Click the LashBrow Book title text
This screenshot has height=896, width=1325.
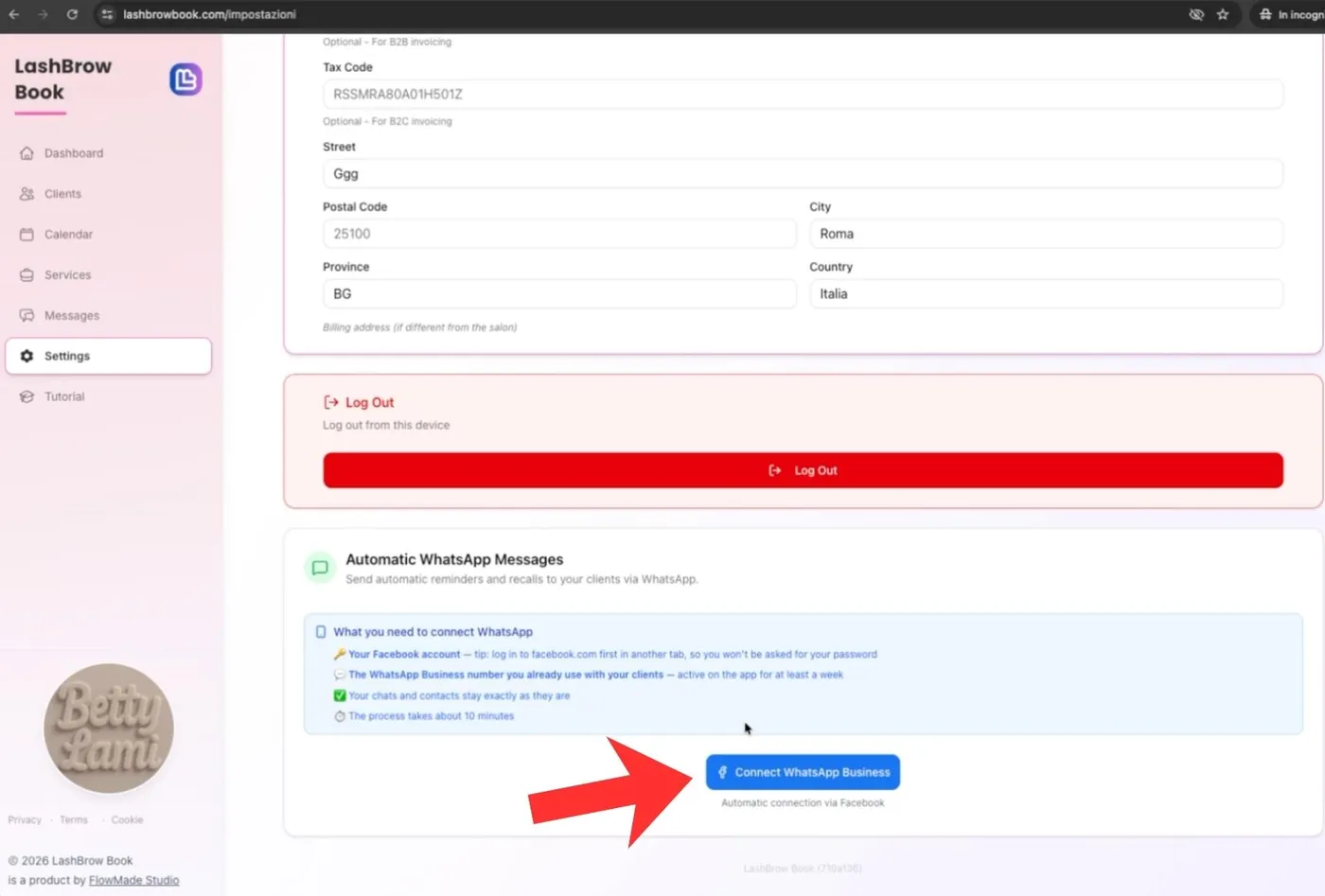click(62, 79)
